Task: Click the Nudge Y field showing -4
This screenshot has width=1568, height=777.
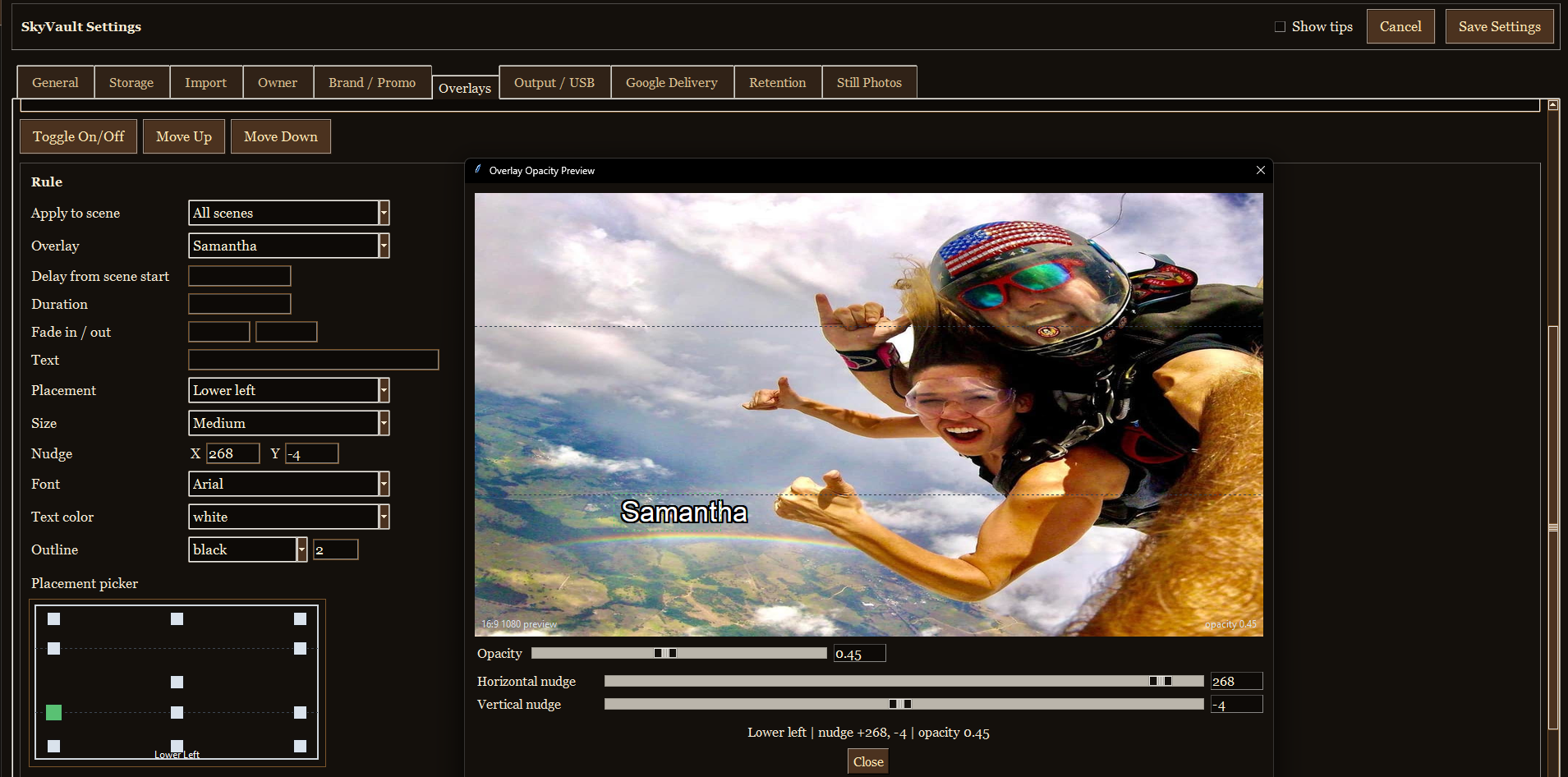Action: coord(312,453)
